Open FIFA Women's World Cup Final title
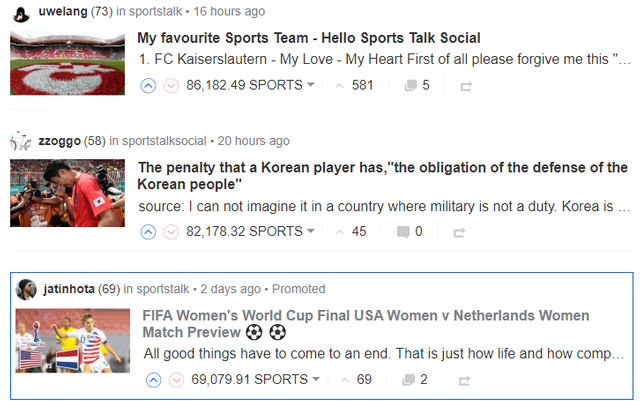 point(366,324)
